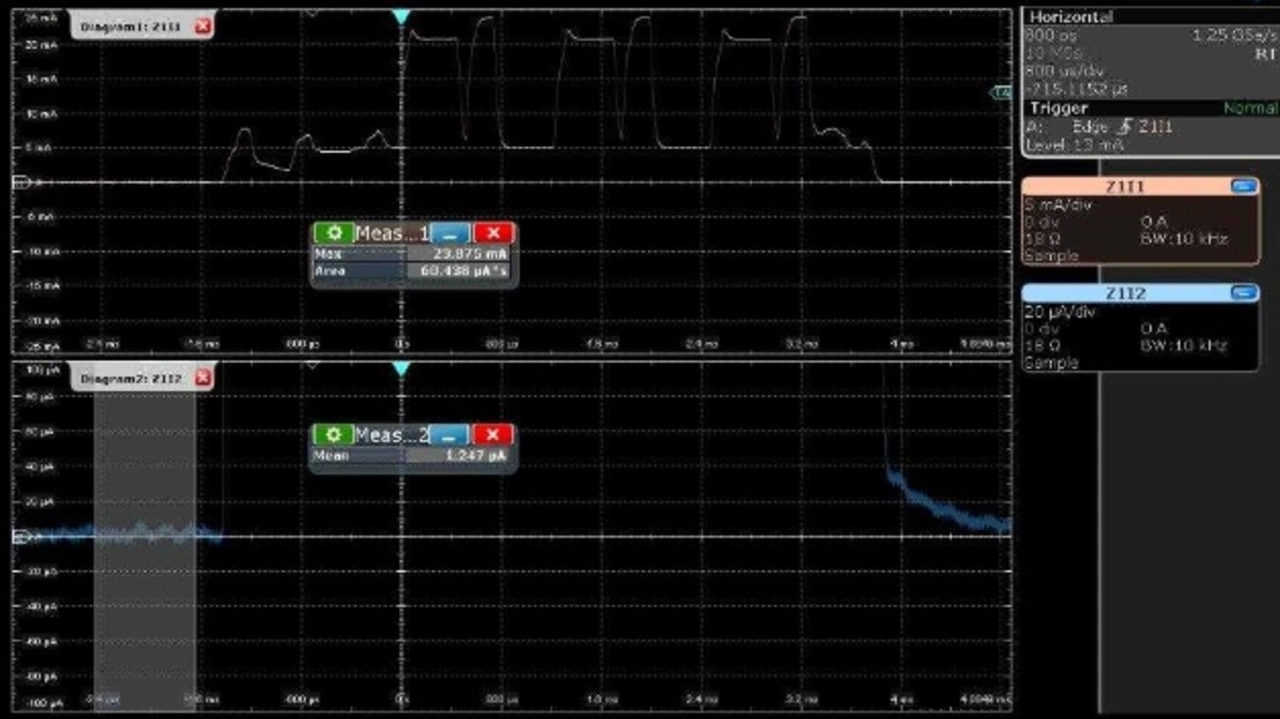The height and width of the screenshot is (719, 1280).
Task: Select the cyan trigger position marker in Diagram1
Action: 401,17
